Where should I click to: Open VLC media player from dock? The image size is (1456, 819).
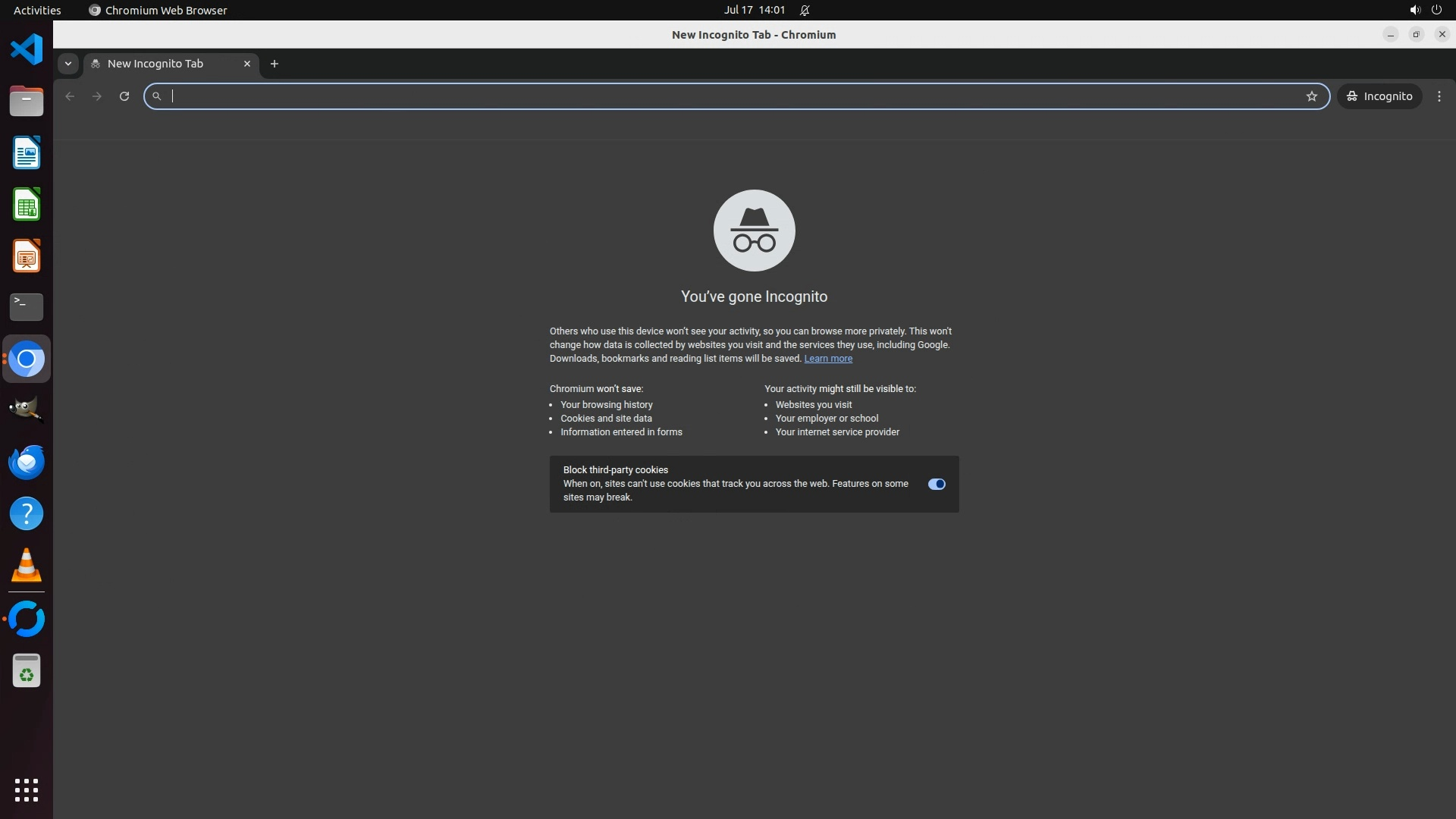tap(27, 566)
